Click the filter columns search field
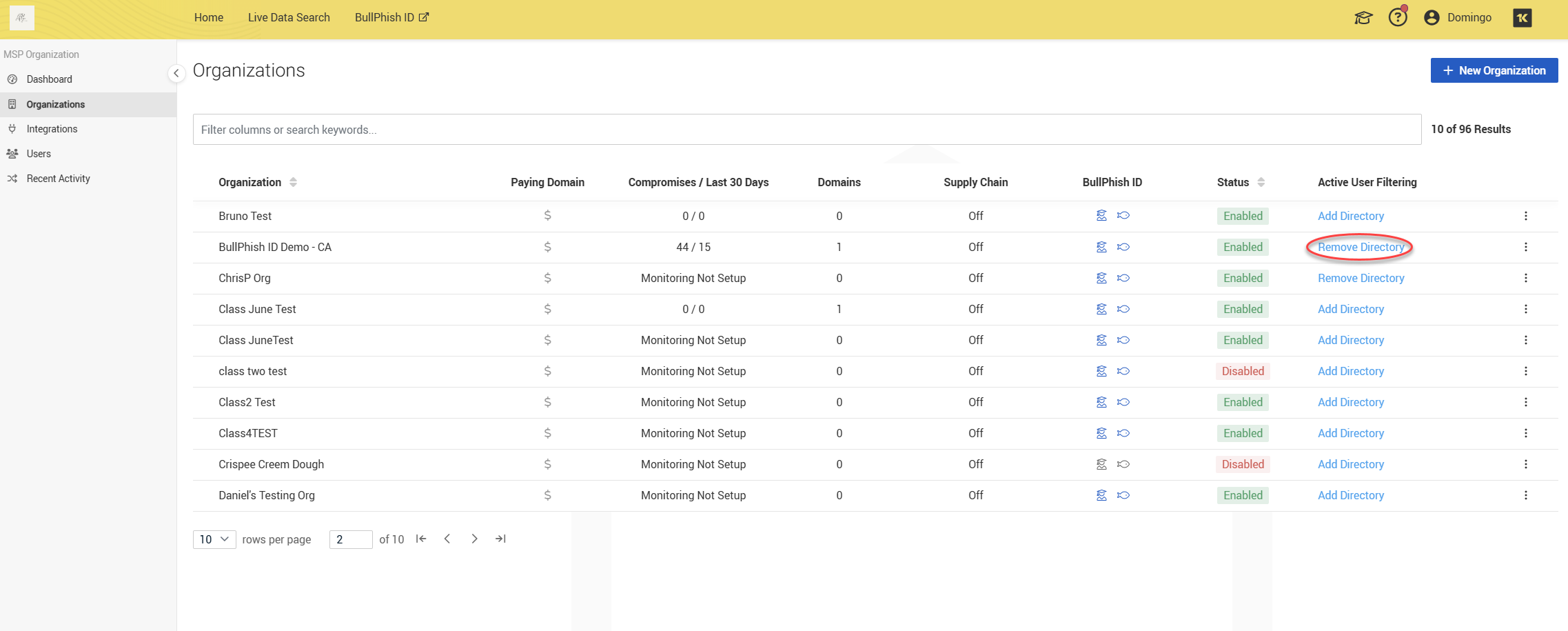This screenshot has width=1568, height=631. pos(806,130)
